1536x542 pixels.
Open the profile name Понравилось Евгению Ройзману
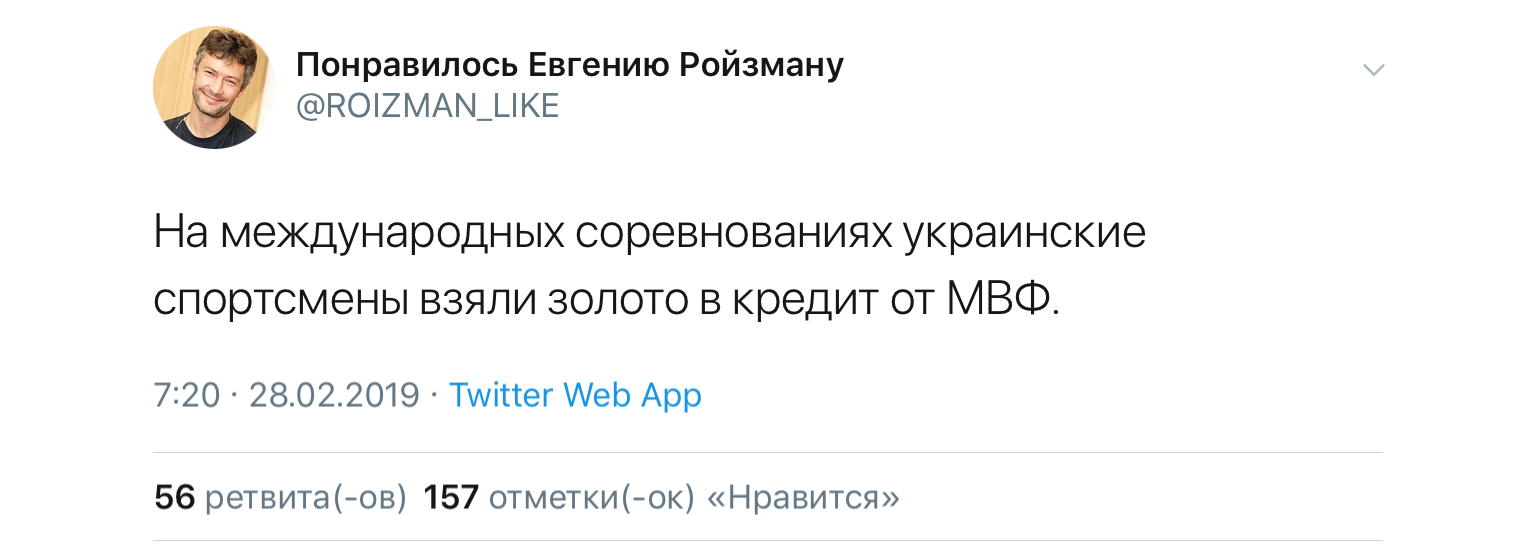[x=570, y=66]
